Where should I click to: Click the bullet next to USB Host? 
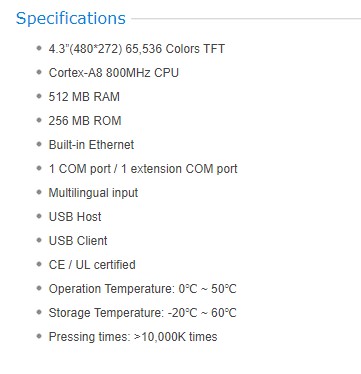click(x=39, y=216)
